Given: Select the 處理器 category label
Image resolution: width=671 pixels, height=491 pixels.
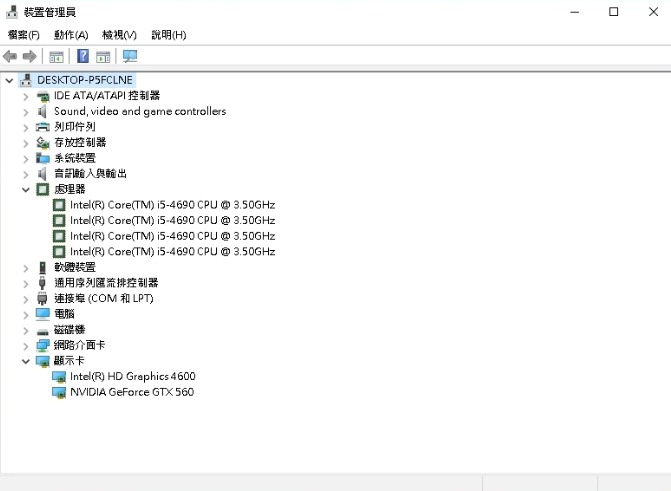Looking at the screenshot, I should pyautogui.click(x=70, y=189).
